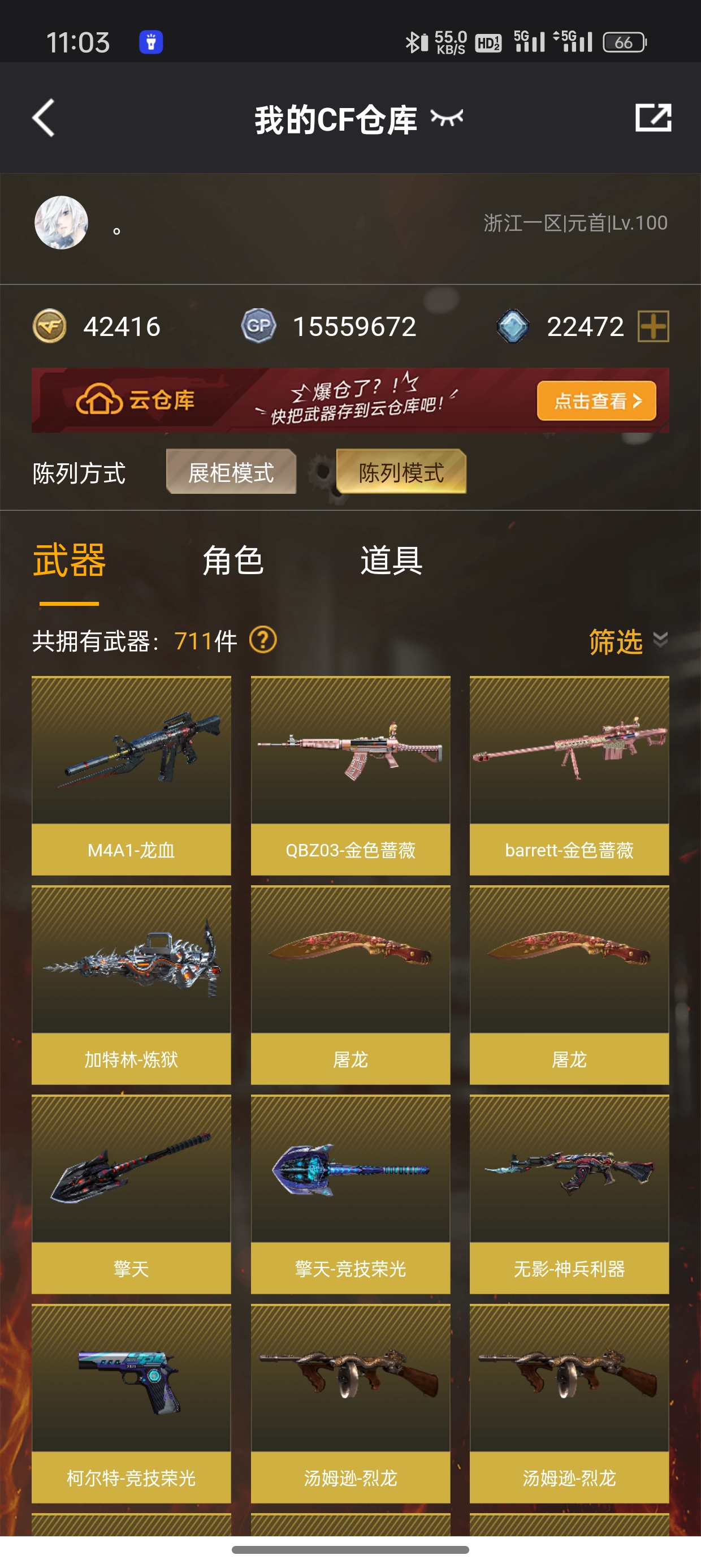Tap the GP currency icon

(258, 326)
